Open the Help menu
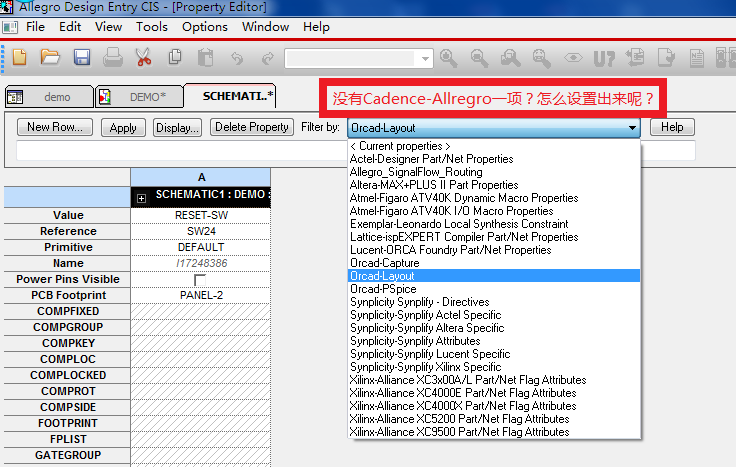The image size is (736, 467). (316, 27)
